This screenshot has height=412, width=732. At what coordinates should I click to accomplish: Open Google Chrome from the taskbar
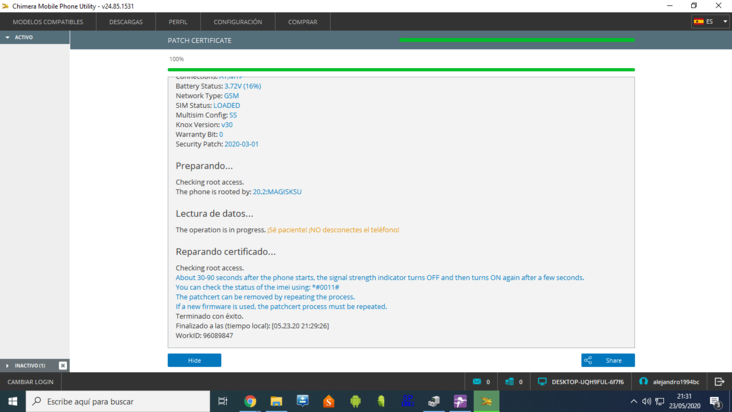[x=250, y=401]
